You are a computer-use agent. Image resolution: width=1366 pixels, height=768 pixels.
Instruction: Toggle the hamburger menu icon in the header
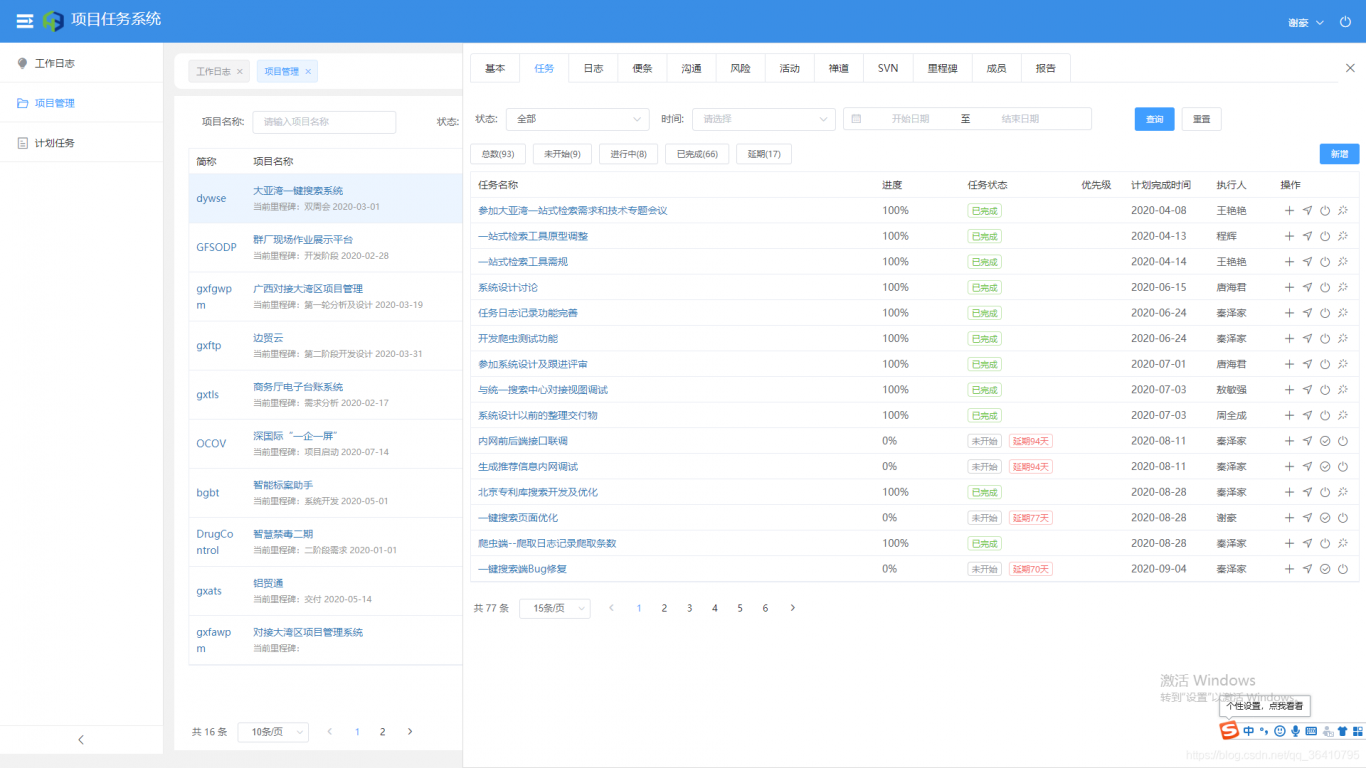(x=25, y=21)
